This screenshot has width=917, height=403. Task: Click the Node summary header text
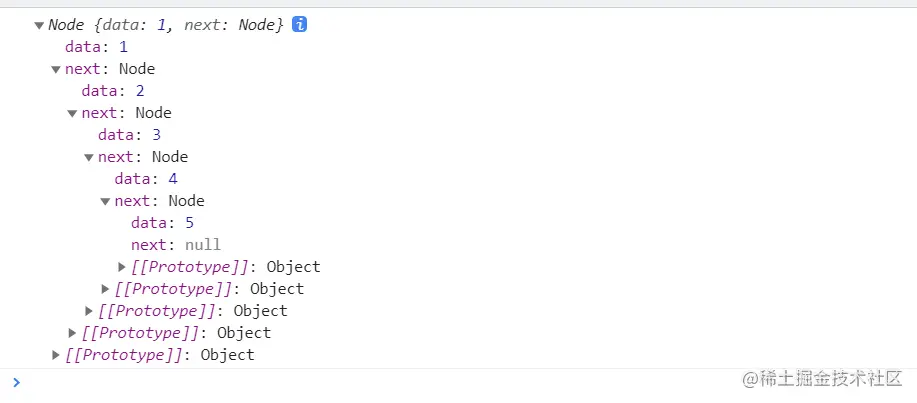click(x=166, y=25)
